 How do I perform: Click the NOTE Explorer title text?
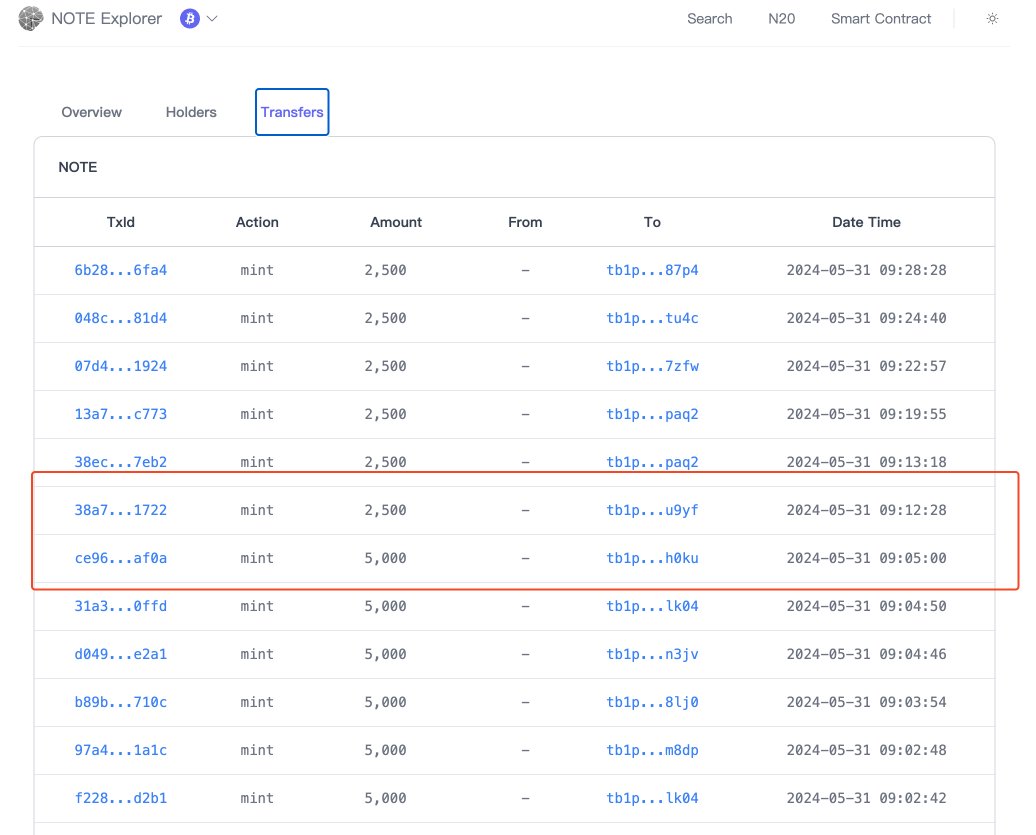(106, 18)
